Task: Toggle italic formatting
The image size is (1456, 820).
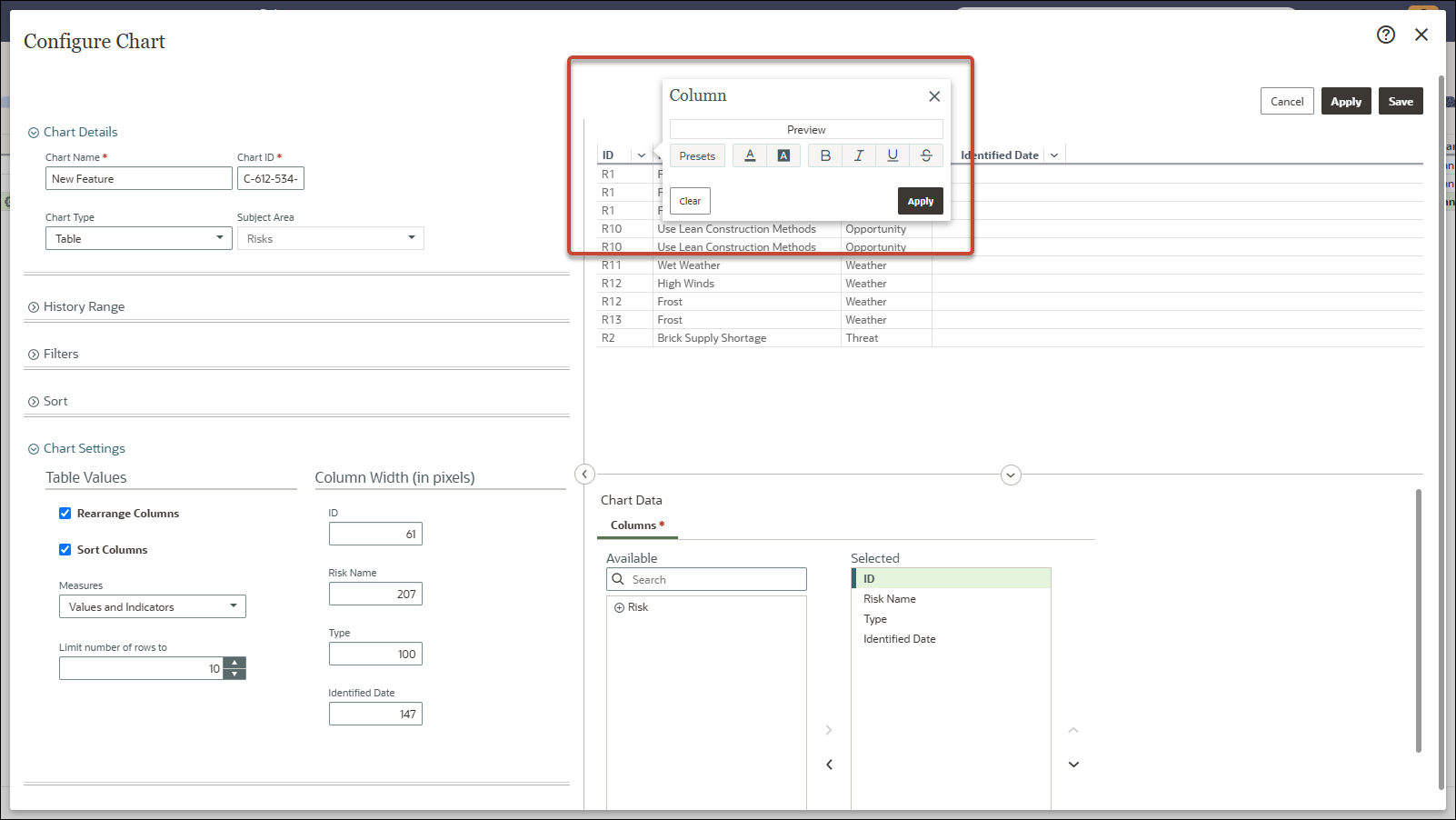Action: tap(859, 155)
